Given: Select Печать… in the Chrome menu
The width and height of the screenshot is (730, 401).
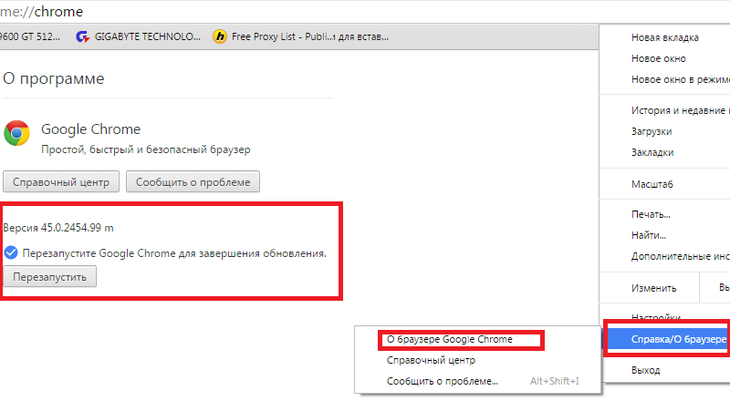Looking at the screenshot, I should pos(650,214).
